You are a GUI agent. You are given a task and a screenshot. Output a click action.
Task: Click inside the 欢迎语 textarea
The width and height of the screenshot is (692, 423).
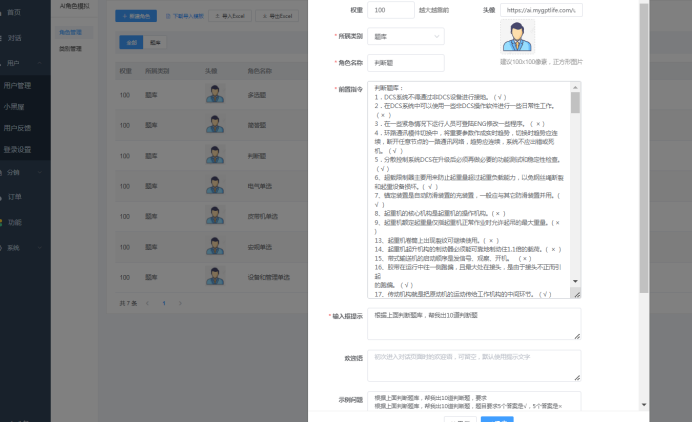tap(474, 366)
